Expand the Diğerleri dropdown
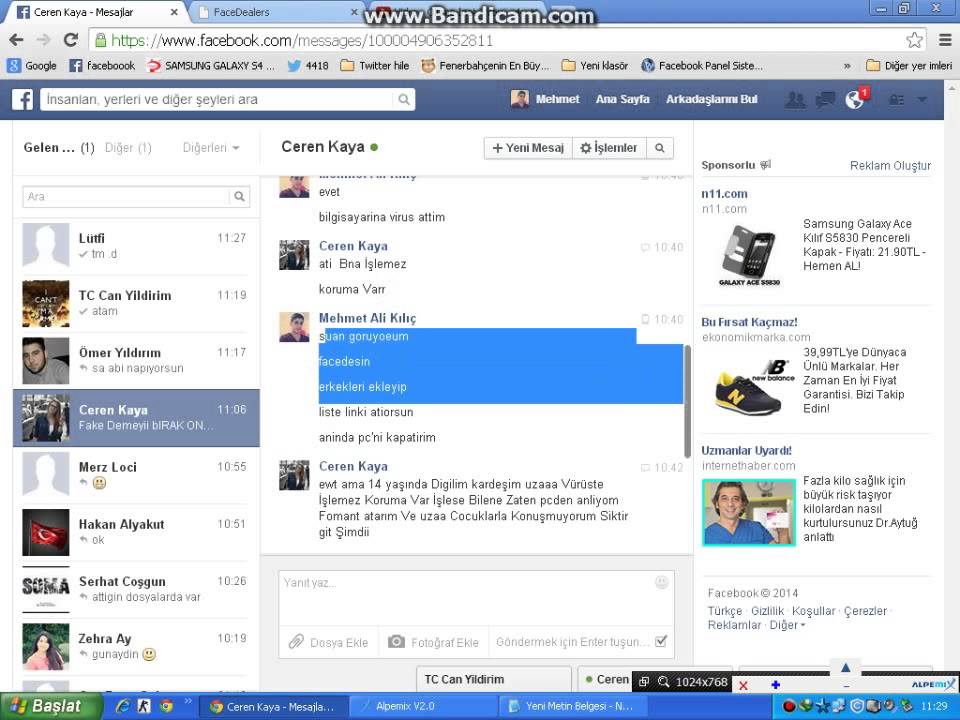 point(211,148)
